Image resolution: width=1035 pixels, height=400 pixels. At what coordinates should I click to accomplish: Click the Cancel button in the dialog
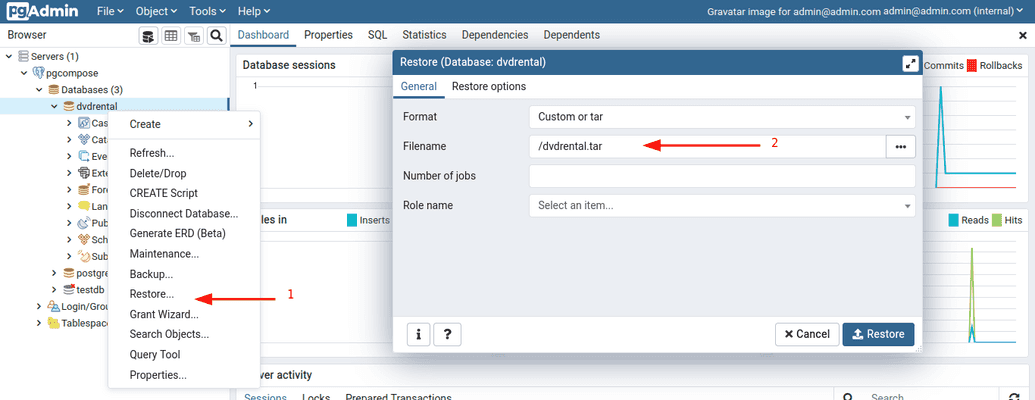tap(807, 334)
